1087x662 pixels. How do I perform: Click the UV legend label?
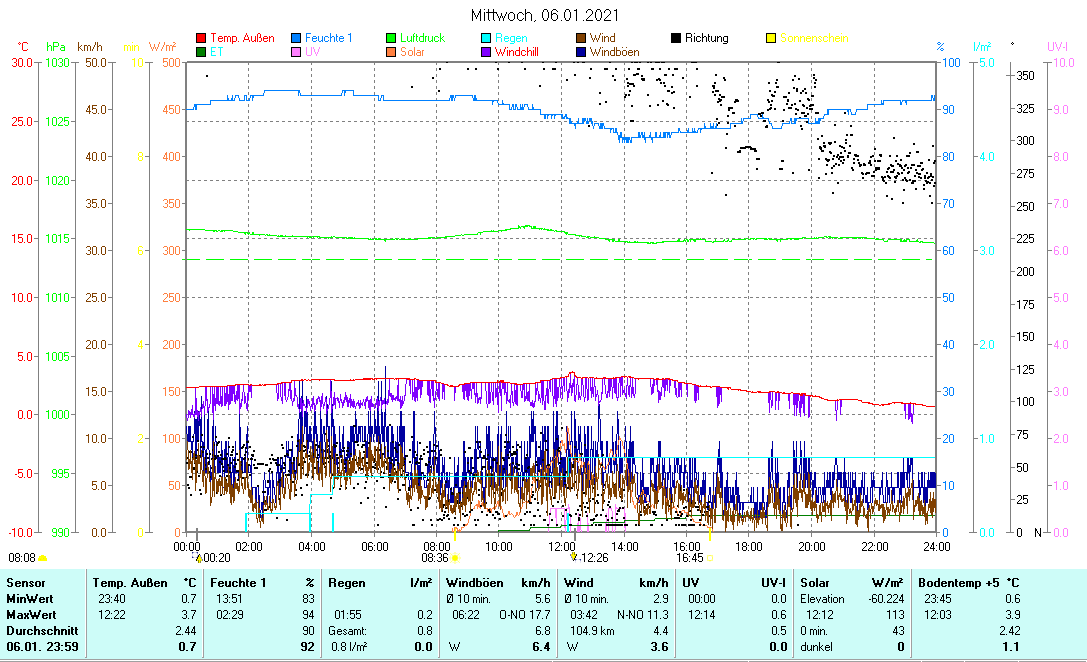[x=313, y=52]
